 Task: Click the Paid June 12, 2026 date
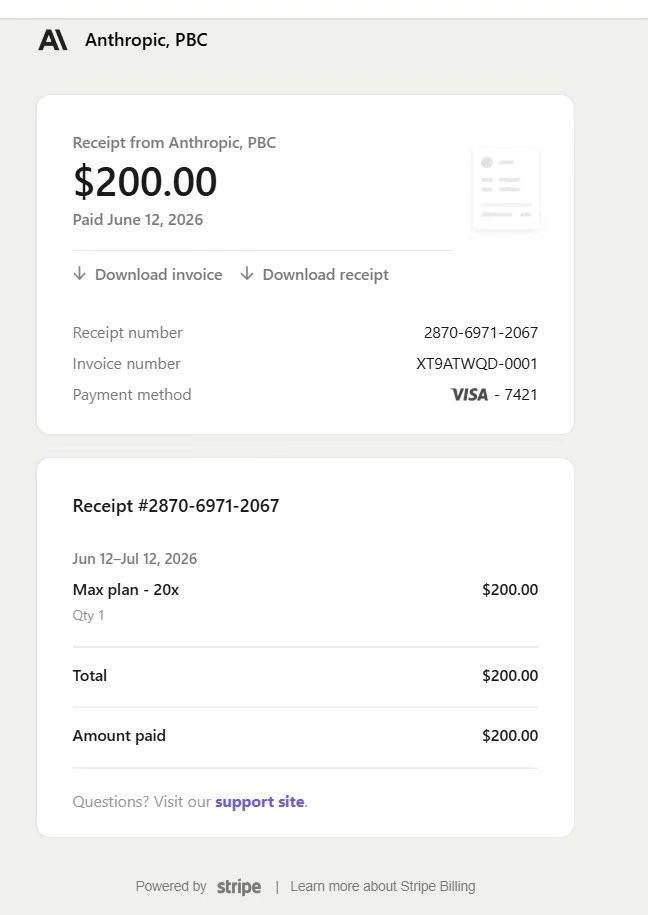click(x=138, y=219)
